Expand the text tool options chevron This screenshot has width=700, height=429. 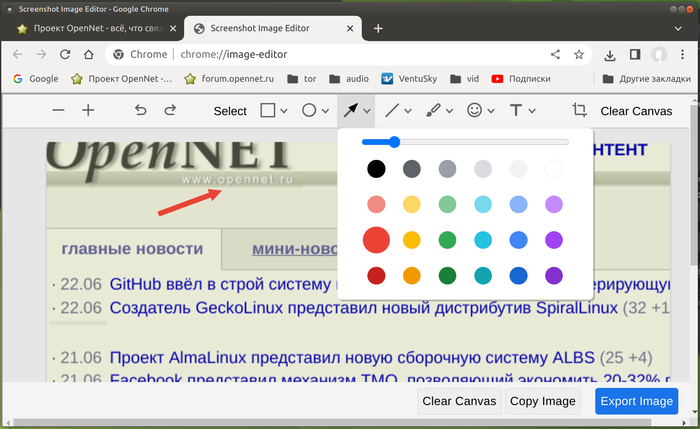click(x=532, y=111)
